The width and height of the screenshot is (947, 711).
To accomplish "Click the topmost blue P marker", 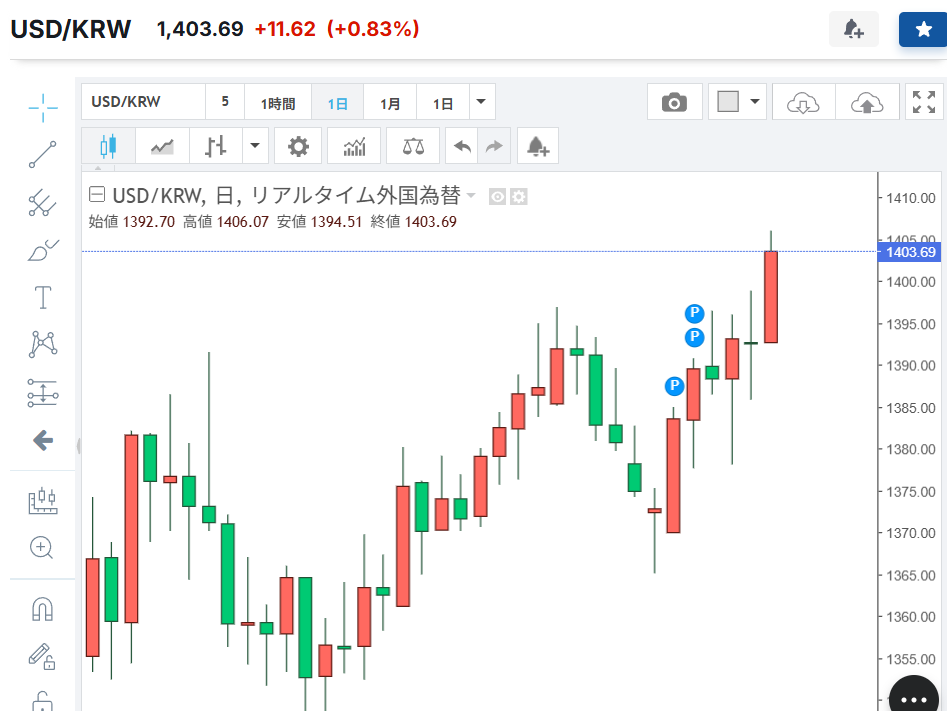I will [x=695, y=314].
